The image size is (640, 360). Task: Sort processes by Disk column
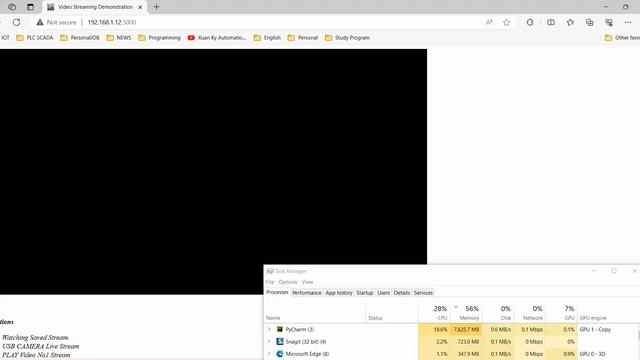point(498,313)
